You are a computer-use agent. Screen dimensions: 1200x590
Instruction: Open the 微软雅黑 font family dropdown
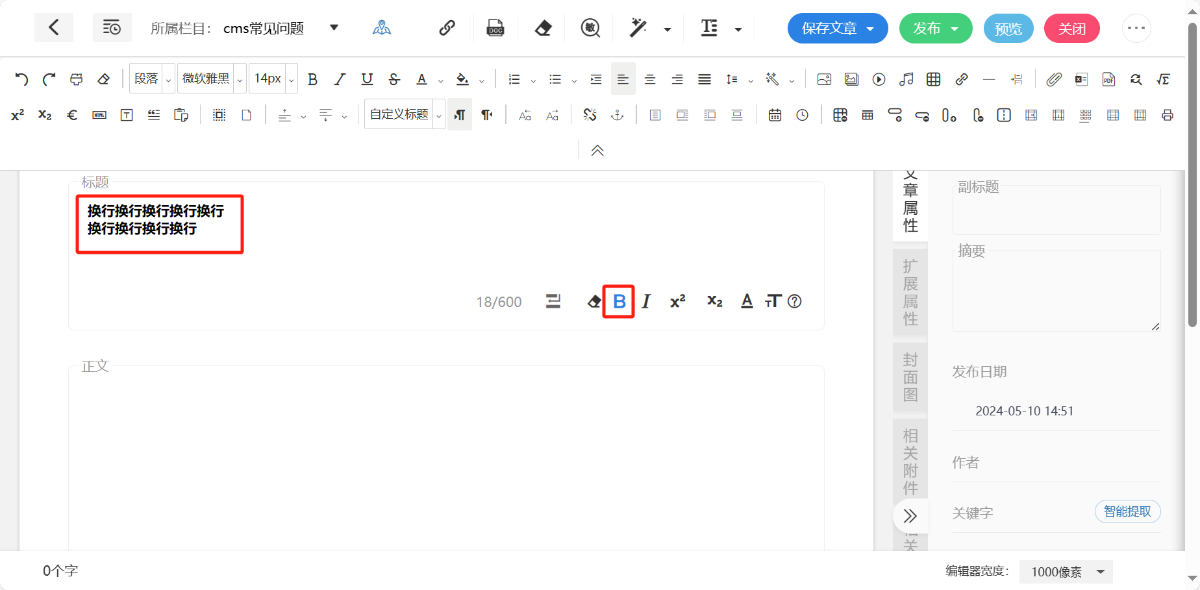pos(211,79)
